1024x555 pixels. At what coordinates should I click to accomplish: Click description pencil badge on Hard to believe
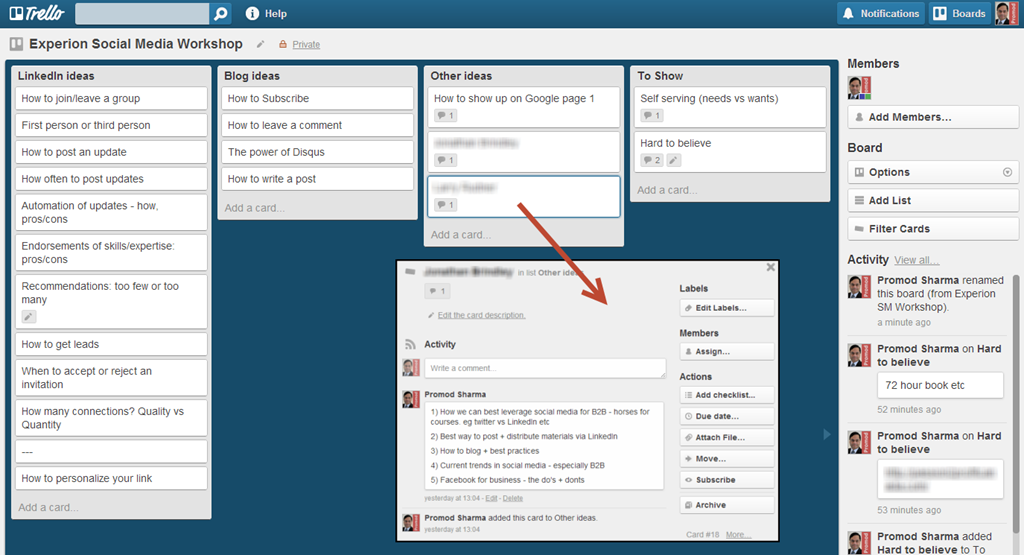[675, 160]
